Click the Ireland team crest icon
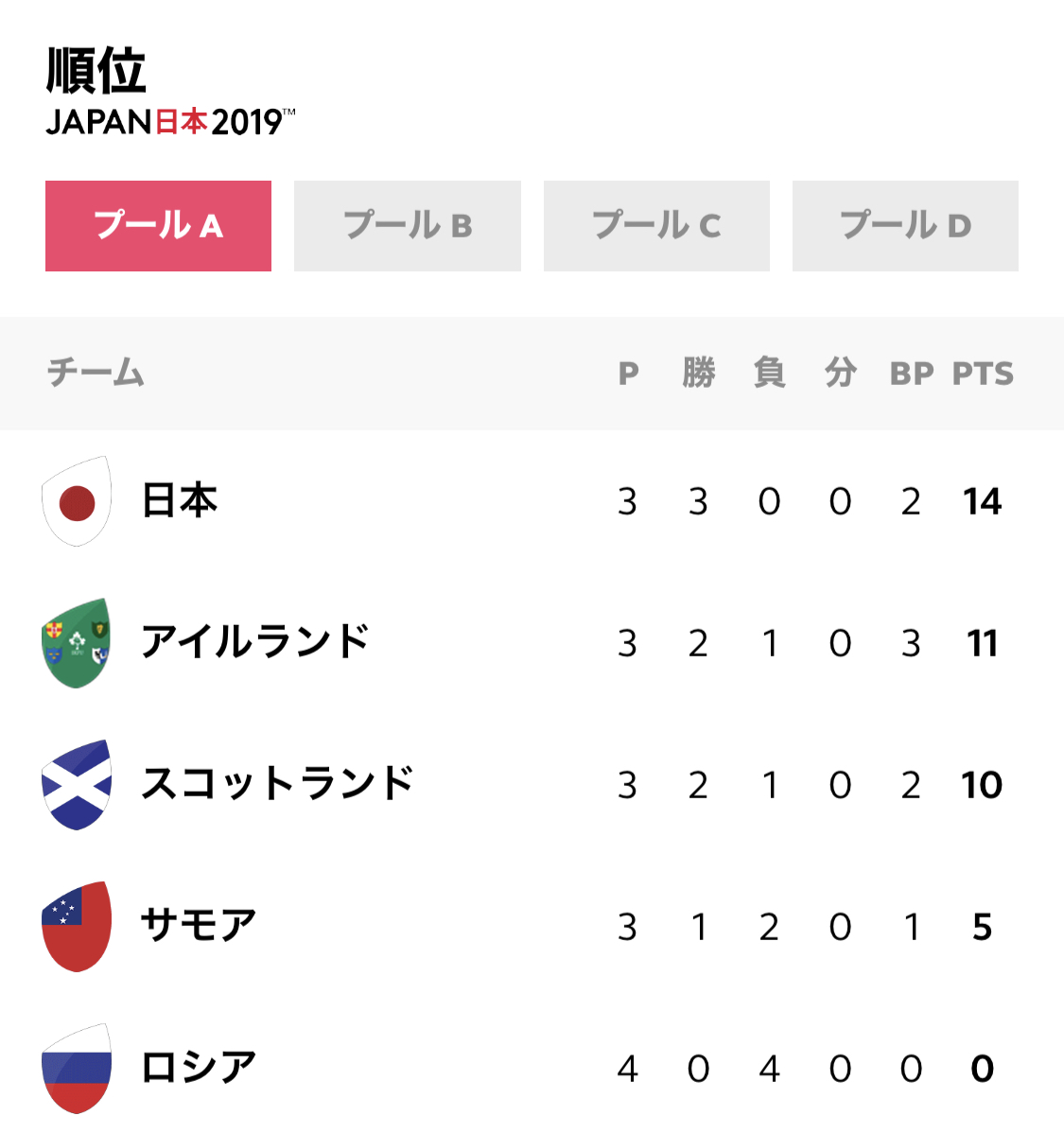 77,642
